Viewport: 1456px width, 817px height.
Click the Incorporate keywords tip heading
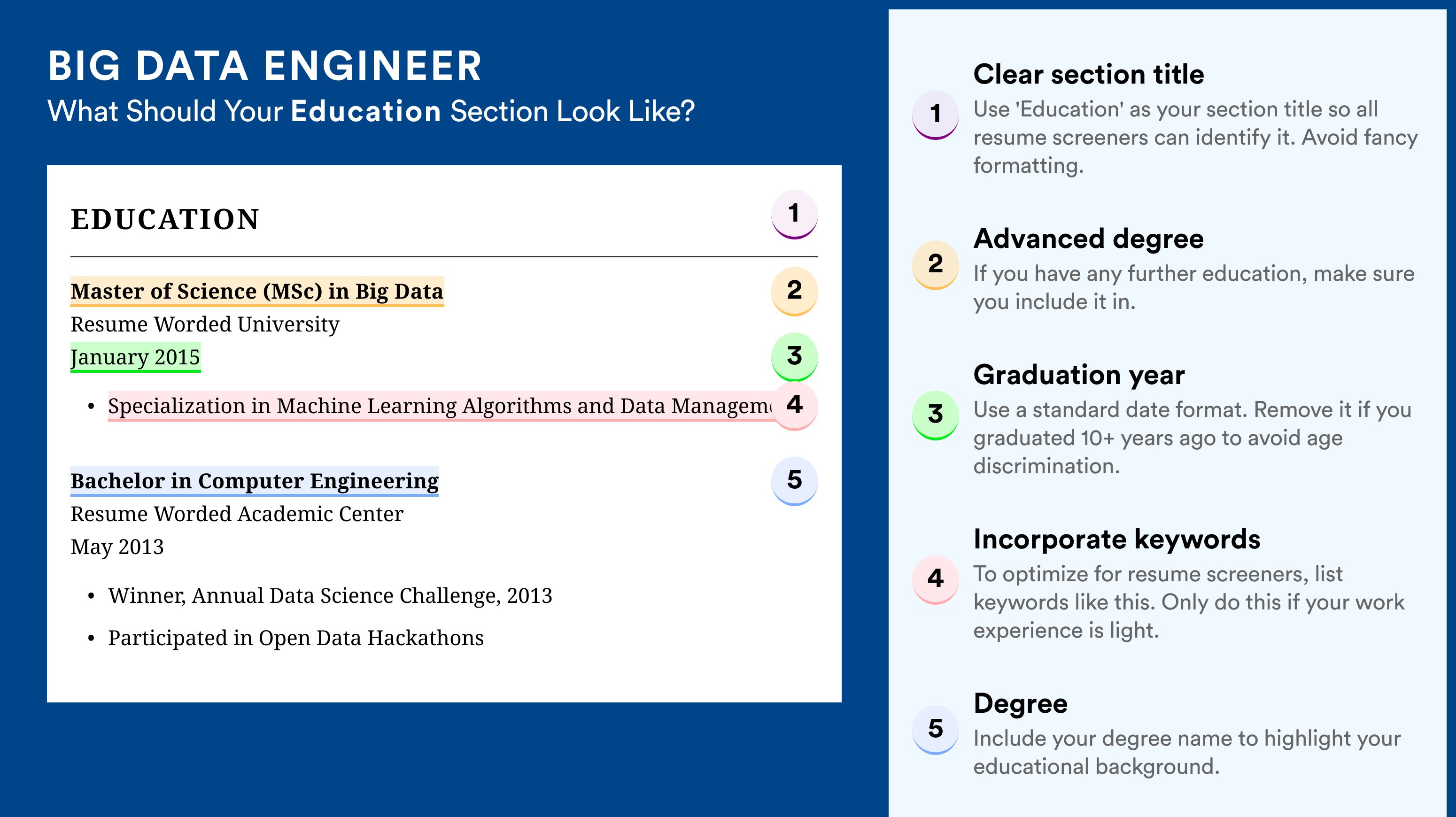[x=1116, y=539]
